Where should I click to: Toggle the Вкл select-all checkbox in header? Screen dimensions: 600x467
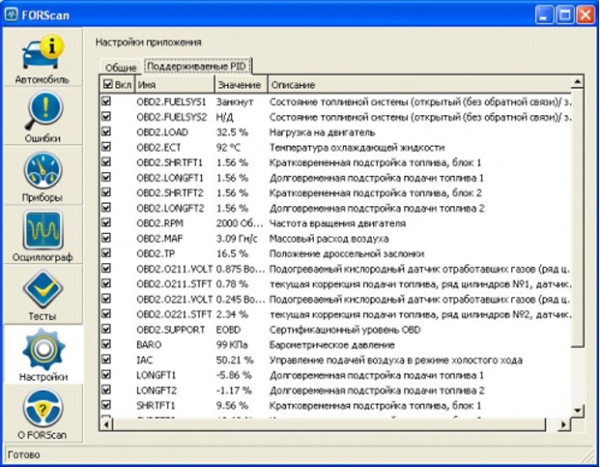pyautogui.click(x=108, y=87)
